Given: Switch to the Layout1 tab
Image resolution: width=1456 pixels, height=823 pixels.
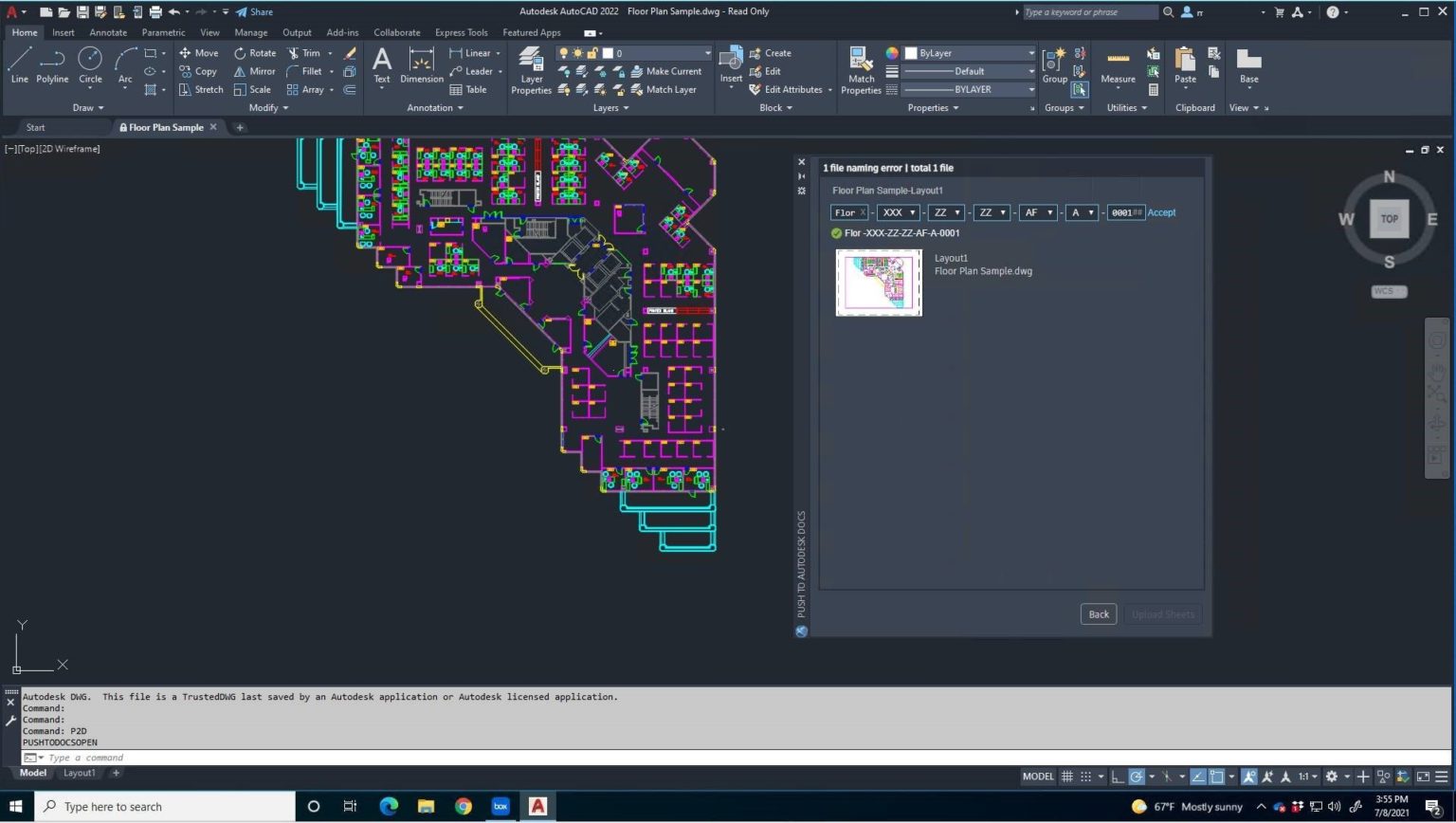Looking at the screenshot, I should coord(79,773).
